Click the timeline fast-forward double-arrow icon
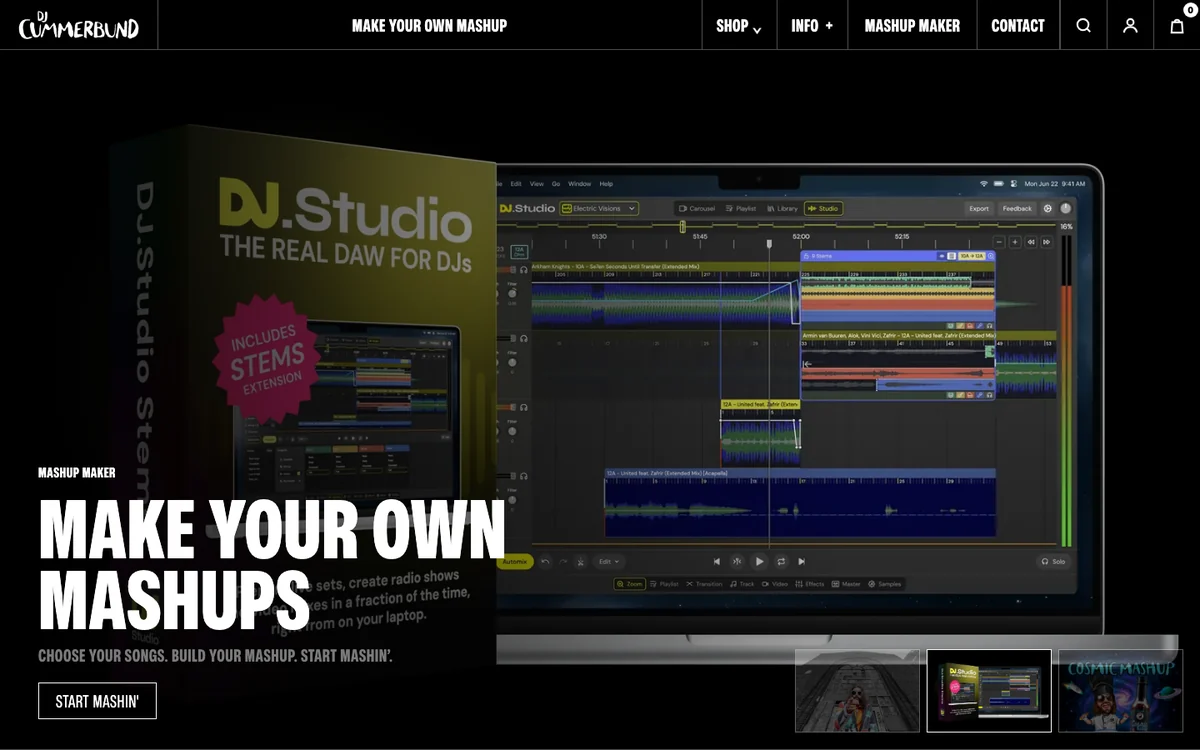Image resolution: width=1200 pixels, height=750 pixels. click(1047, 242)
